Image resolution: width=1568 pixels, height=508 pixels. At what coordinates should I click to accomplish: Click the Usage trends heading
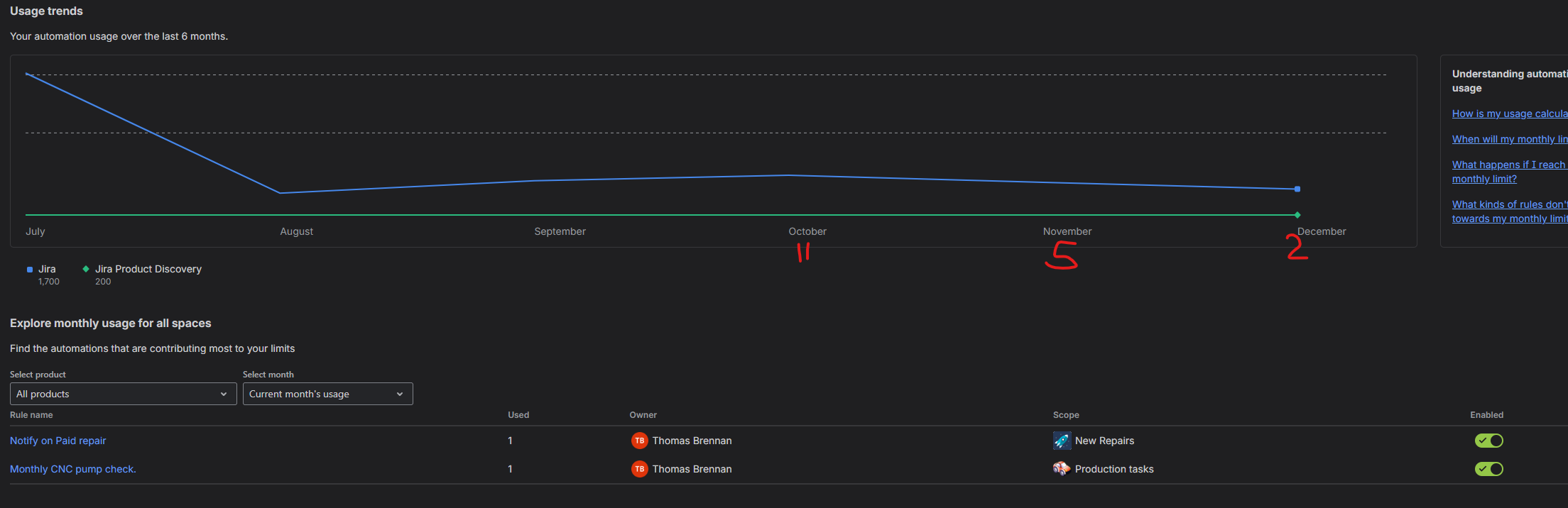point(46,11)
